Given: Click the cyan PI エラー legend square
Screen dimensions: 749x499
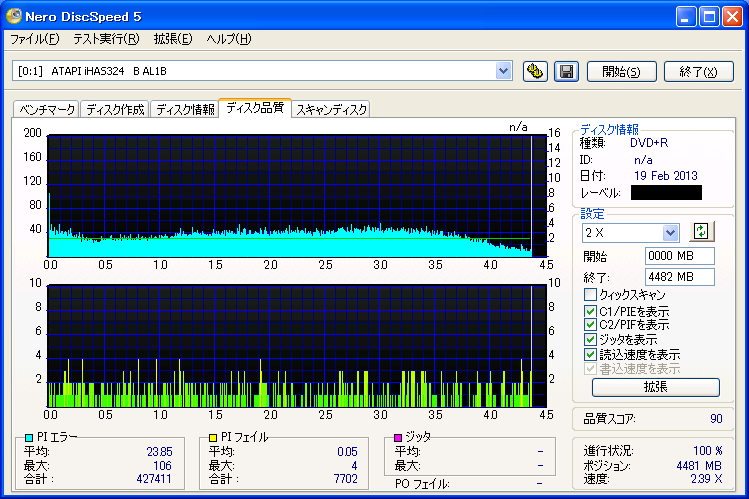Looking at the screenshot, I should click(x=29, y=437).
